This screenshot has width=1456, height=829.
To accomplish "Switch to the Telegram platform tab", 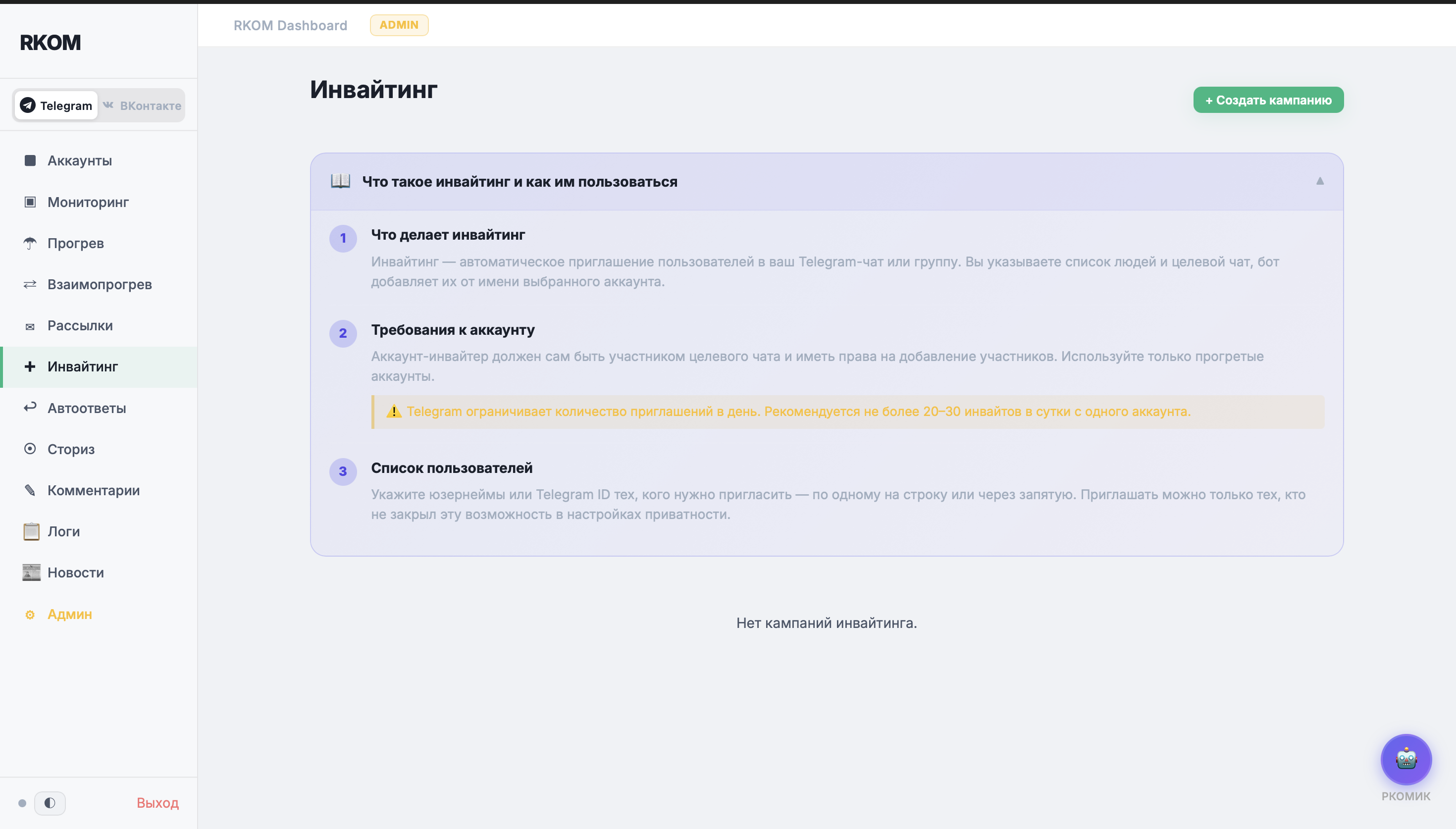I will [x=56, y=105].
